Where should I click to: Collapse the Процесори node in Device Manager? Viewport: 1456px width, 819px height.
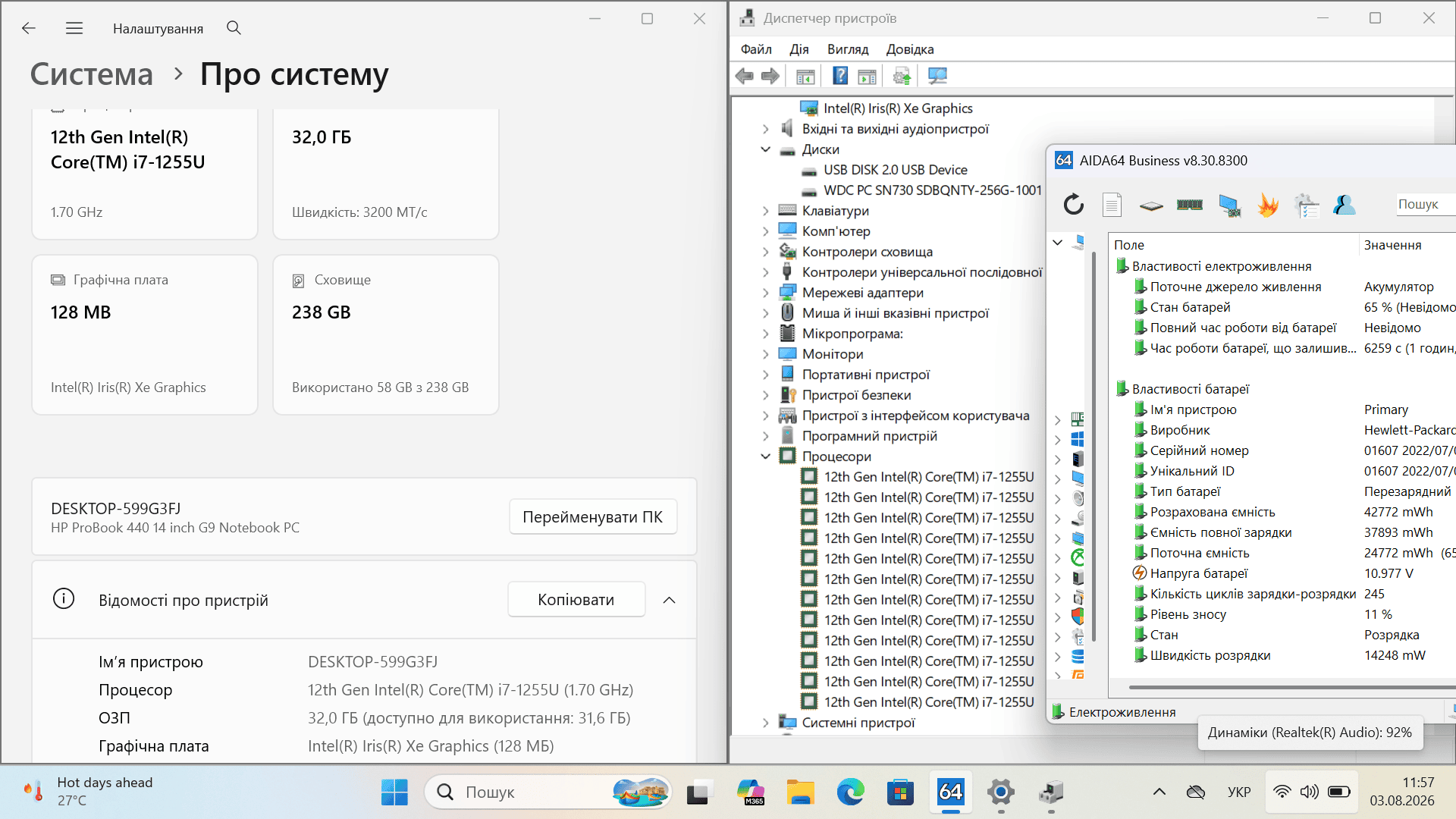(x=765, y=457)
